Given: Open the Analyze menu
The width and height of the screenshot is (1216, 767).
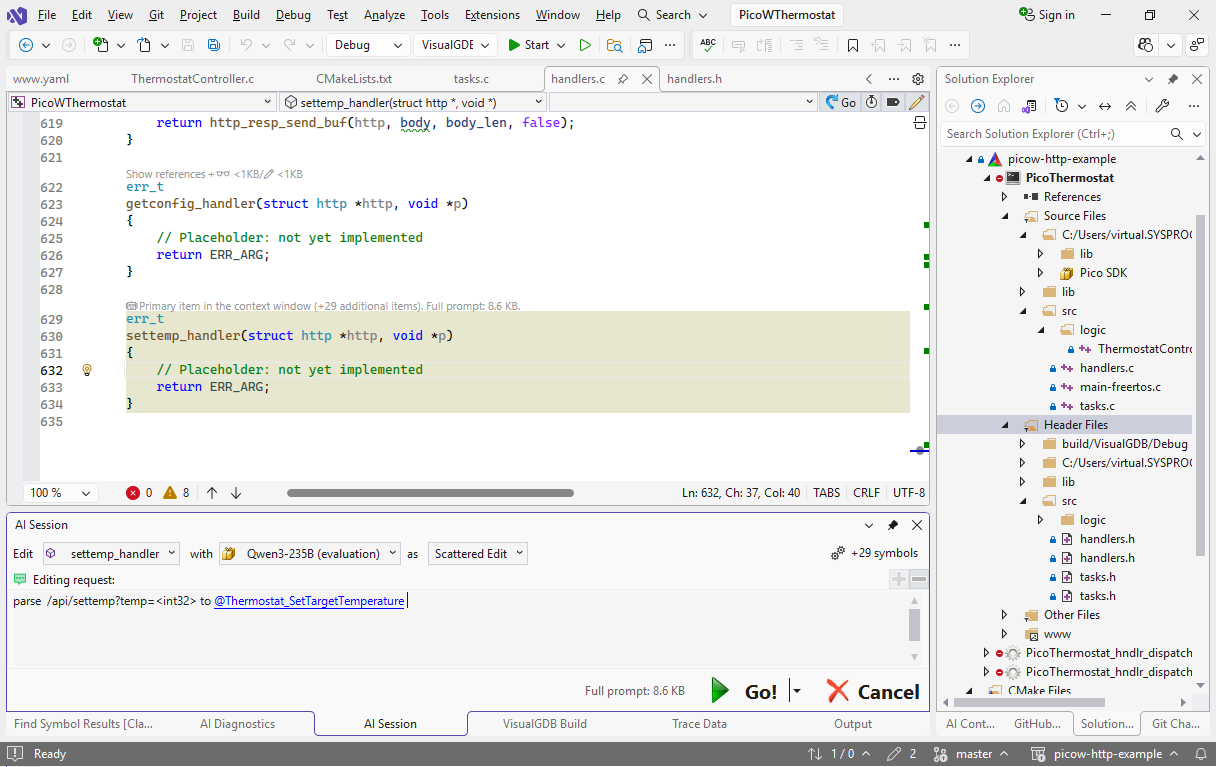Looking at the screenshot, I should pos(384,15).
